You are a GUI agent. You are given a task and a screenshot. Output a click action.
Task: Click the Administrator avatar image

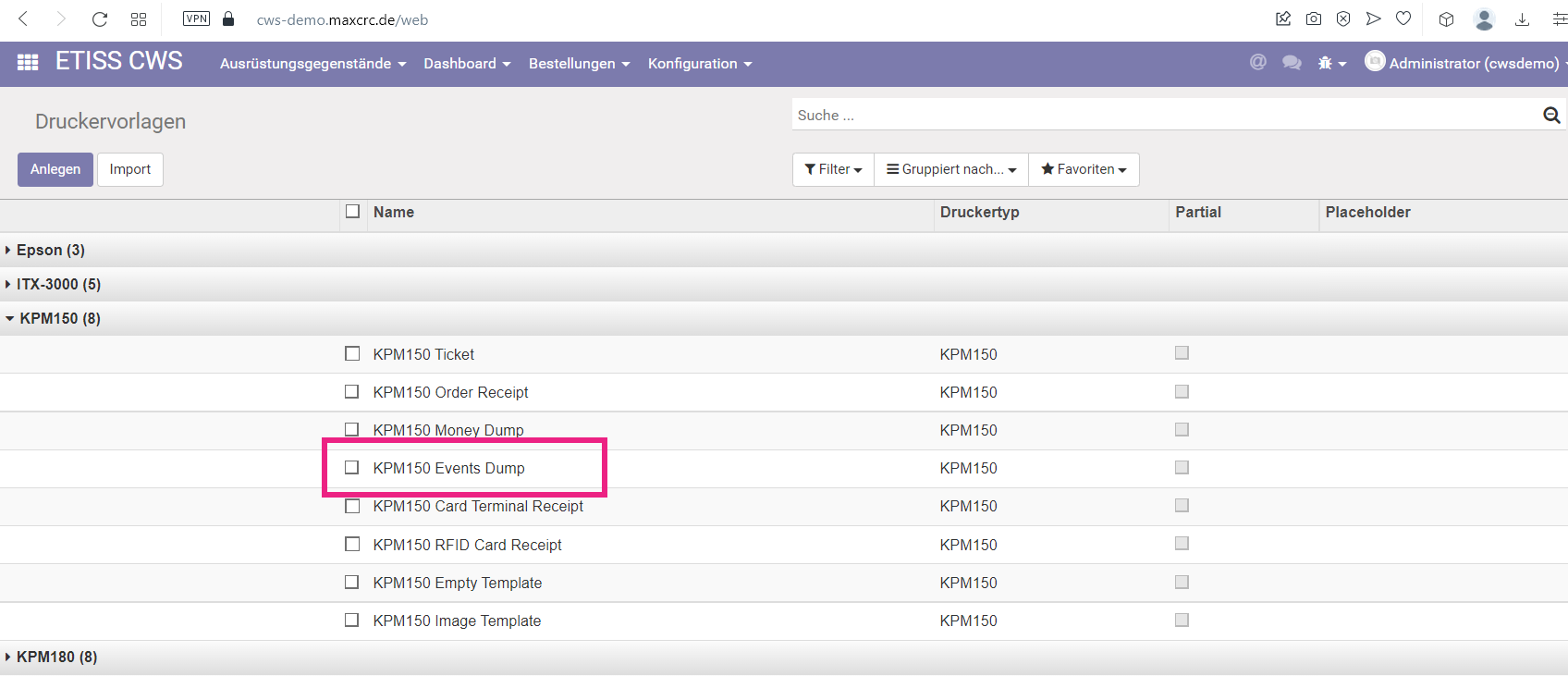click(1375, 61)
